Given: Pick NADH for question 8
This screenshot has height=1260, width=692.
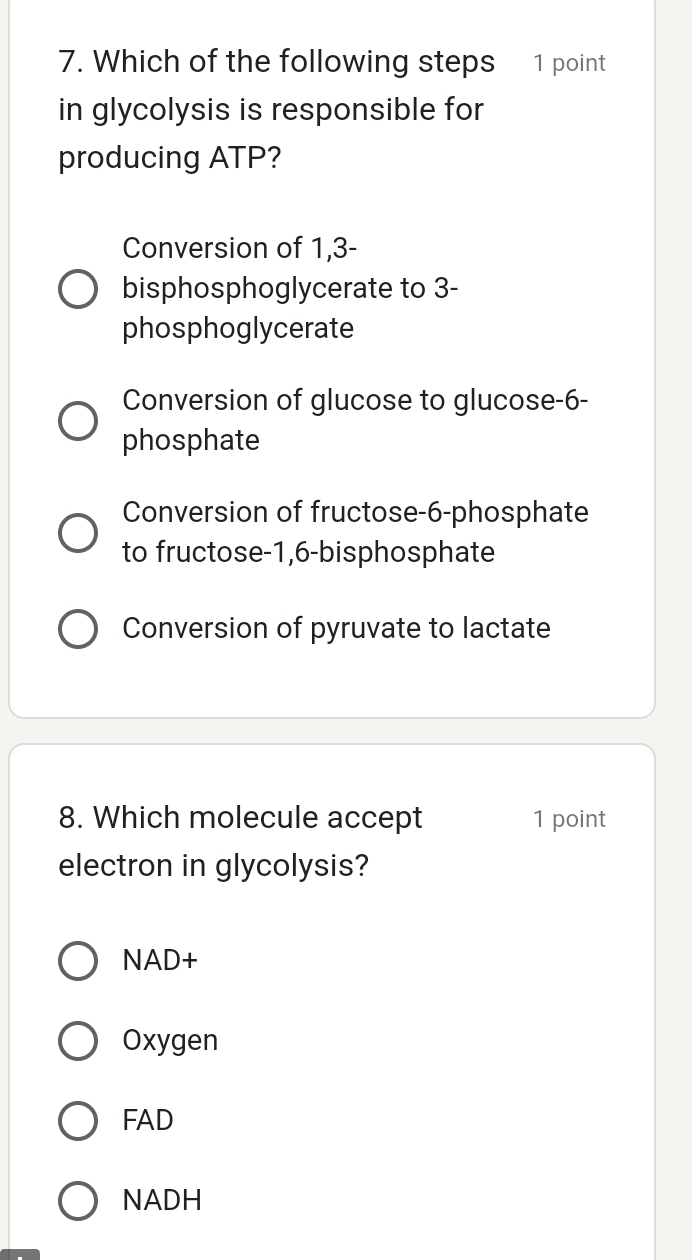Looking at the screenshot, I should click(x=78, y=1200).
